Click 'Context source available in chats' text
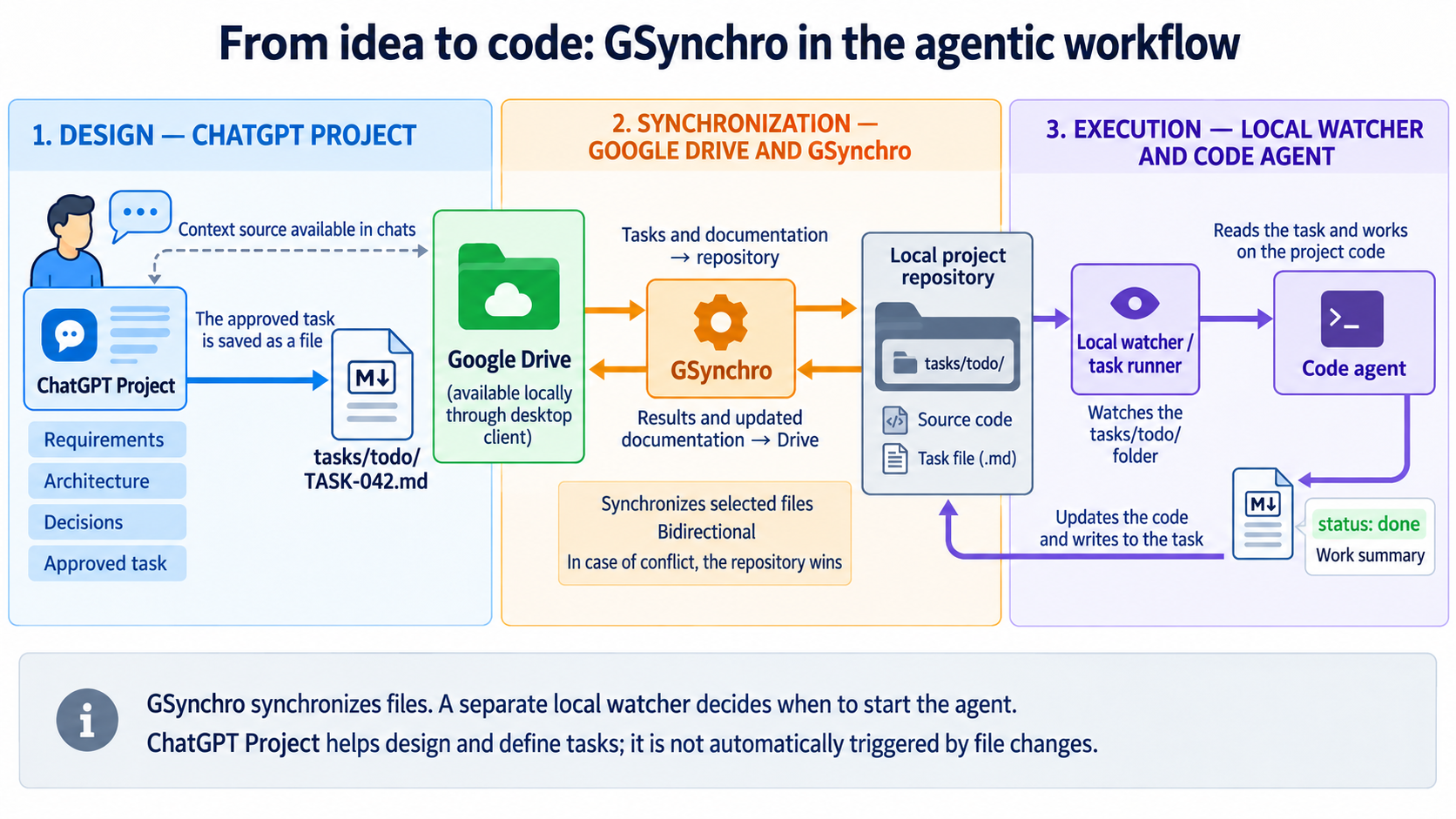This screenshot has width=1456, height=819. pos(297,230)
